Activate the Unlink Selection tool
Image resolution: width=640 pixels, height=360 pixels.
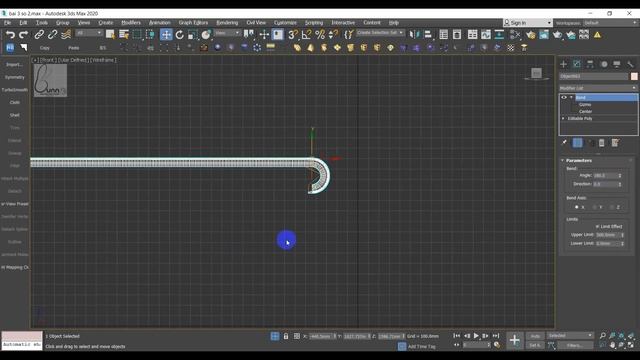click(52, 35)
